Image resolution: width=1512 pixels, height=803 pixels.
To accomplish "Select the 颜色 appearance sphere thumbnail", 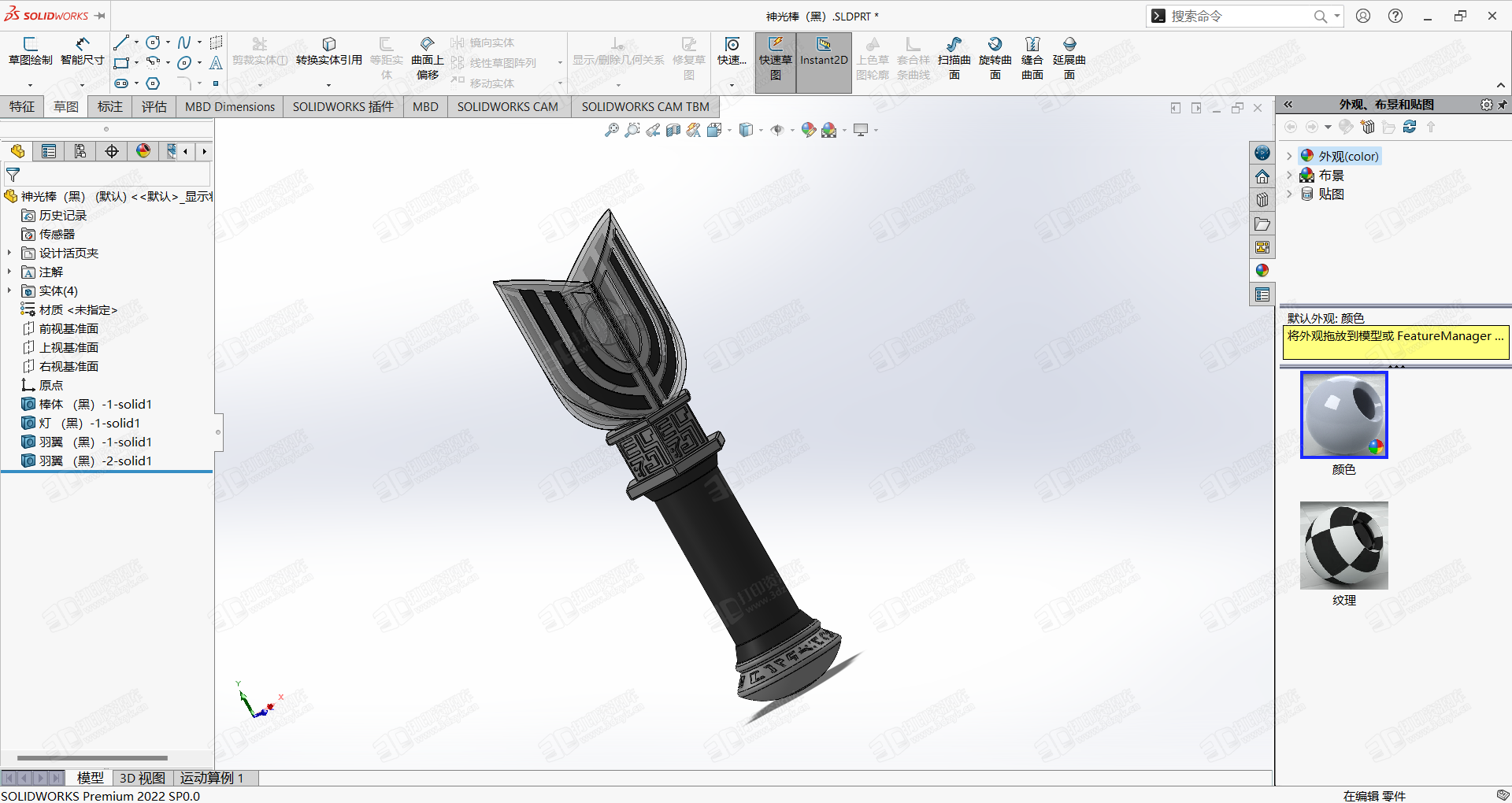I will 1344,415.
